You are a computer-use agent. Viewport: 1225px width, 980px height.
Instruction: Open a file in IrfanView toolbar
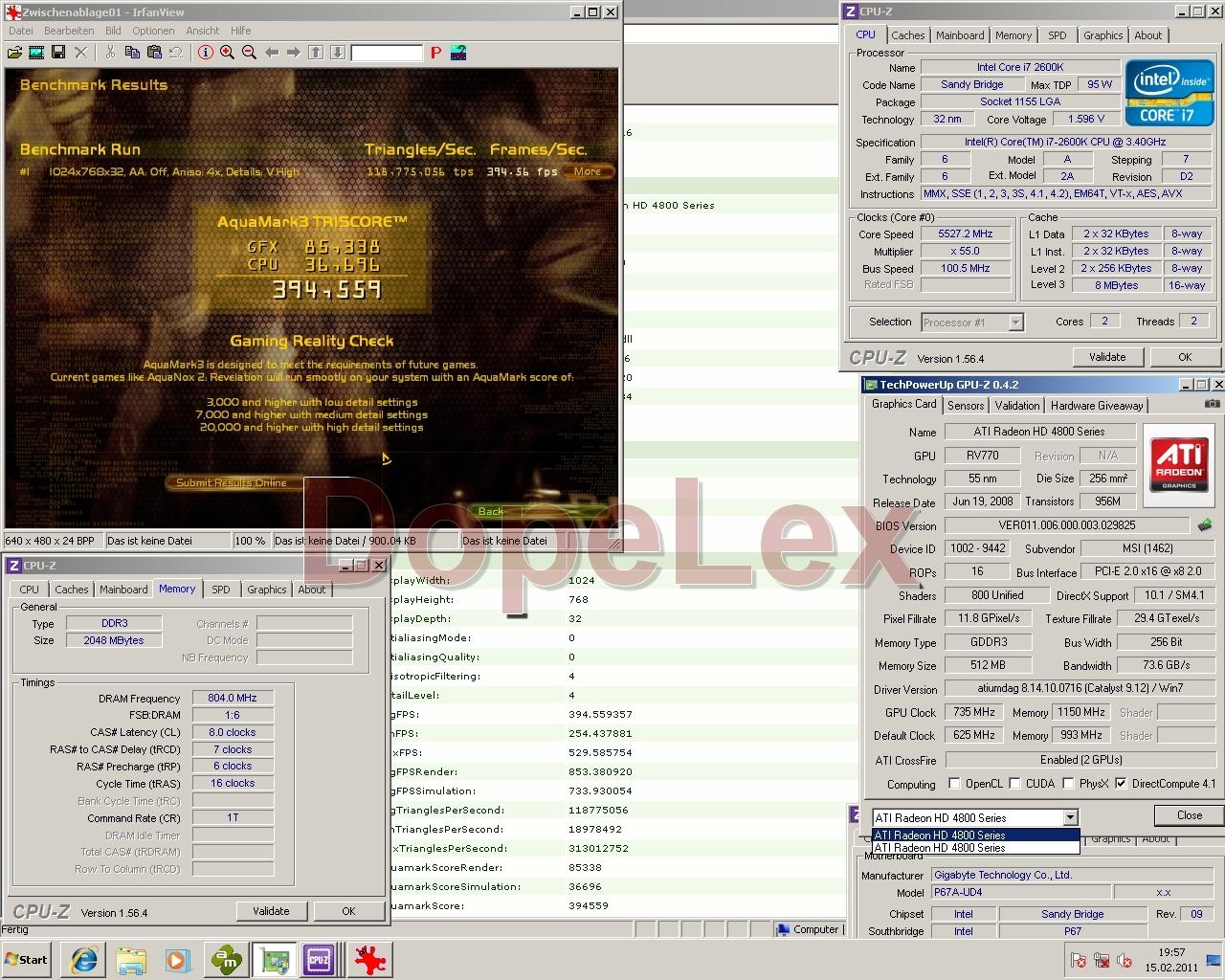click(14, 52)
